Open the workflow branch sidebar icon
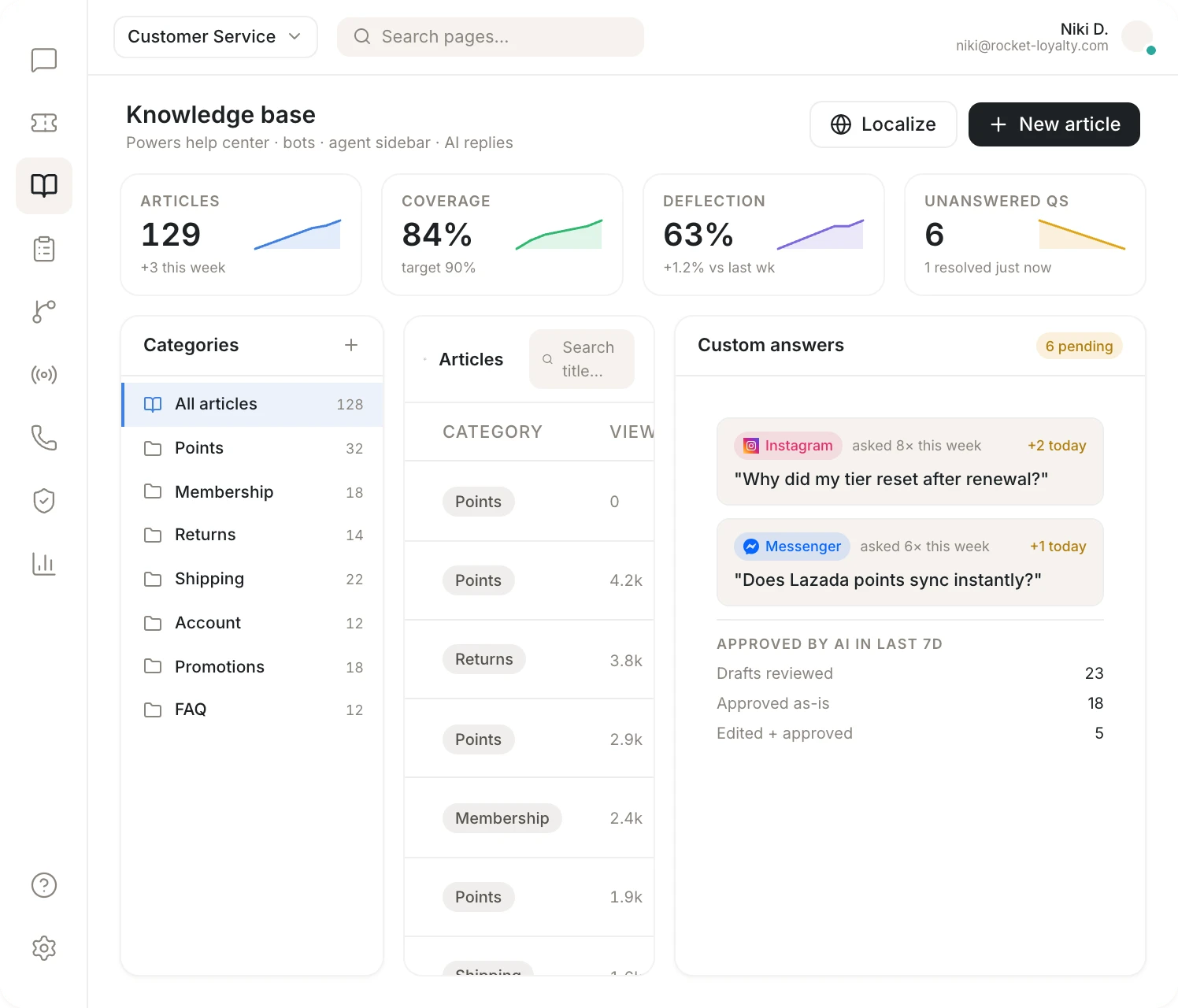The image size is (1178, 1008). [44, 312]
